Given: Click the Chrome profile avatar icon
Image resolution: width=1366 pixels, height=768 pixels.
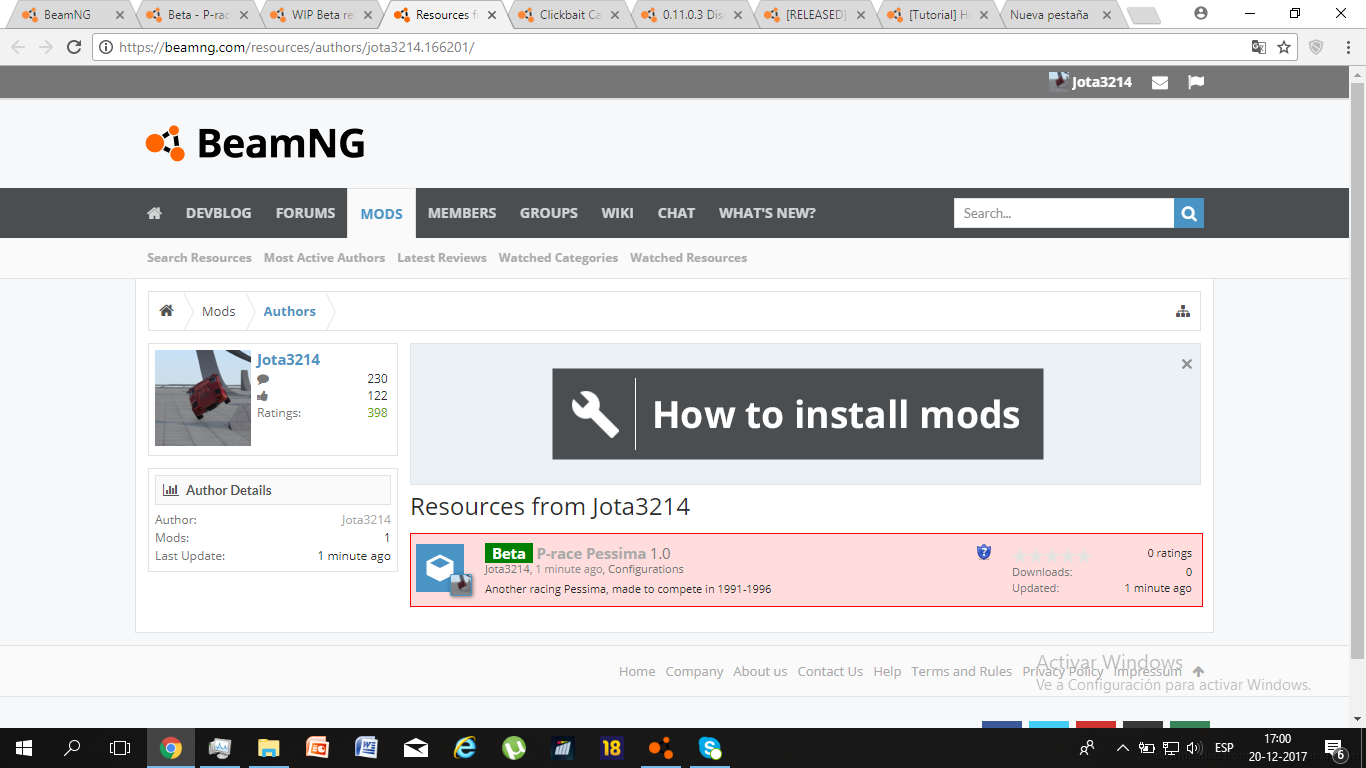Looking at the screenshot, I should pyautogui.click(x=1201, y=14).
